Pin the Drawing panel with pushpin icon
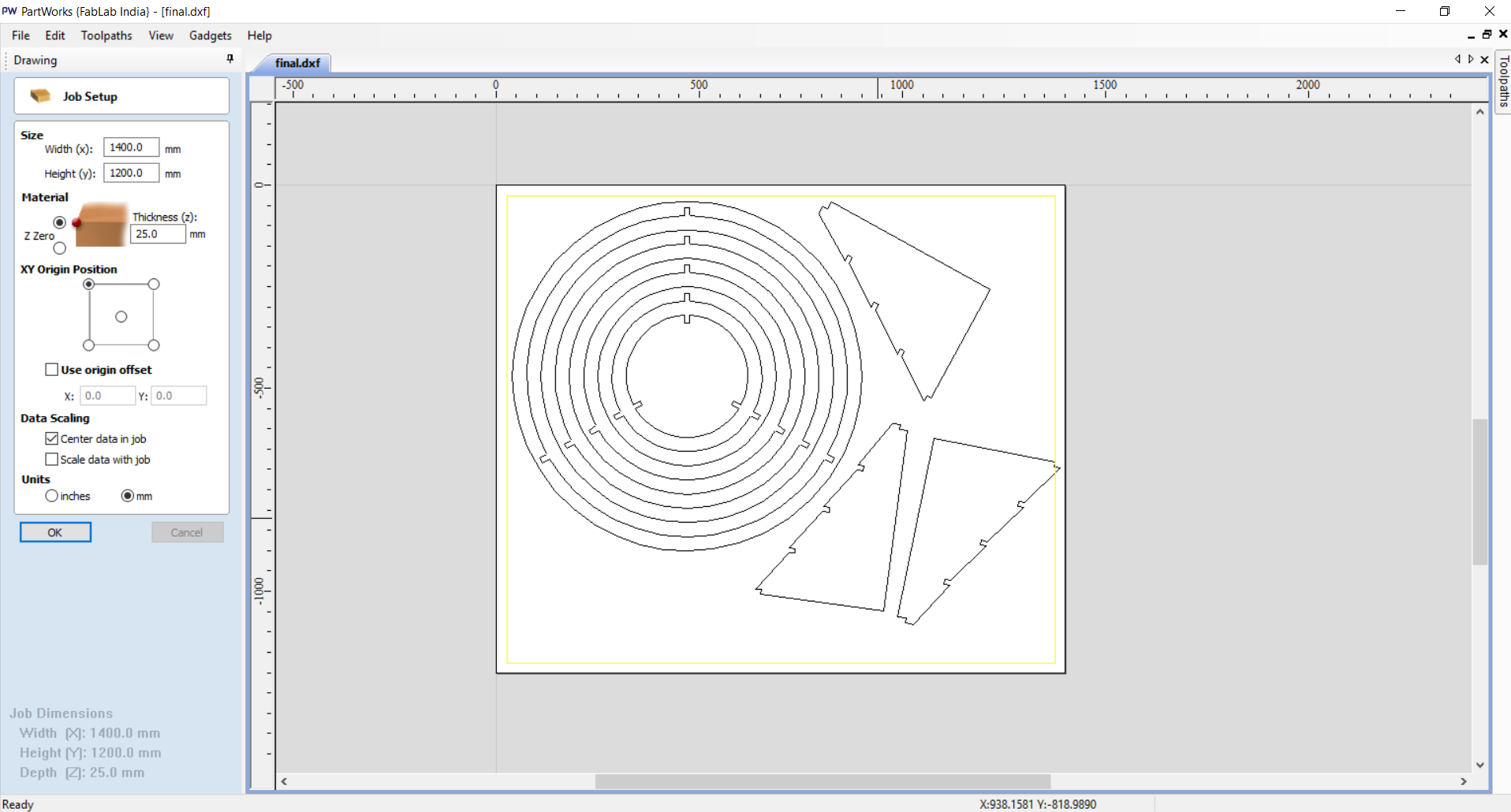The width and height of the screenshot is (1511, 812). [229, 59]
